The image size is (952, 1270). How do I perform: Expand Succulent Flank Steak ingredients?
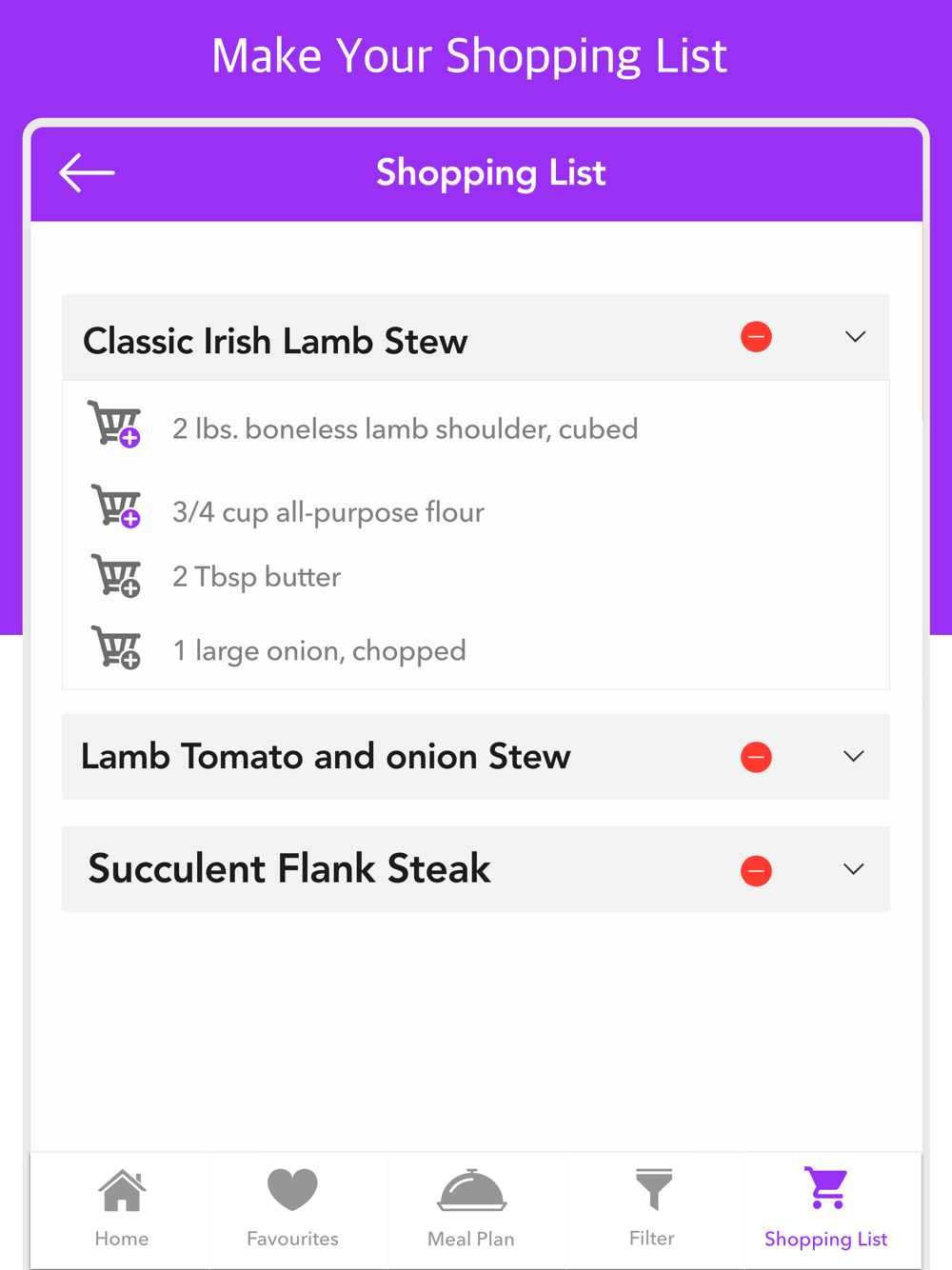point(853,869)
